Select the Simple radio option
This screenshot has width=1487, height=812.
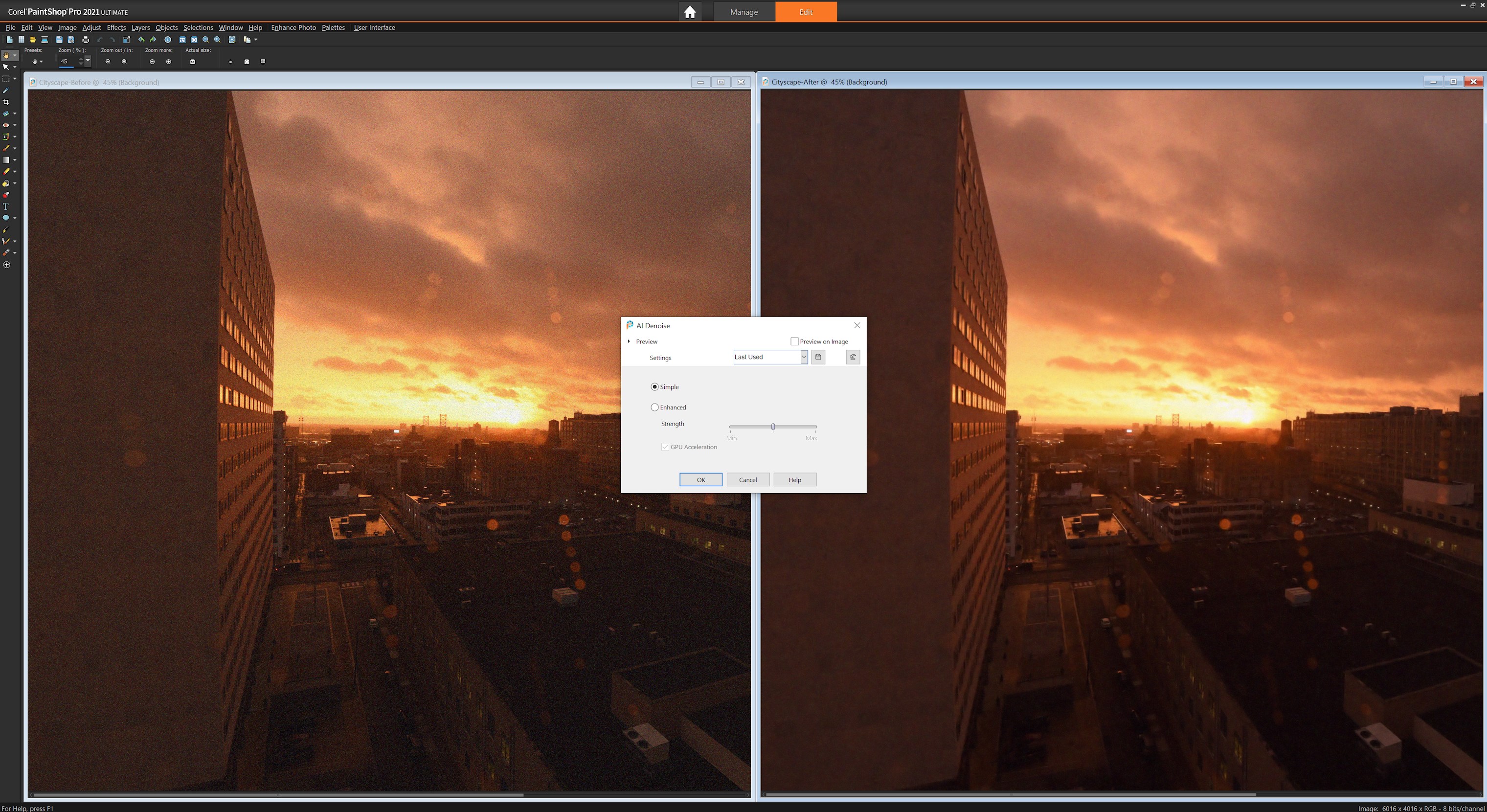pos(654,386)
